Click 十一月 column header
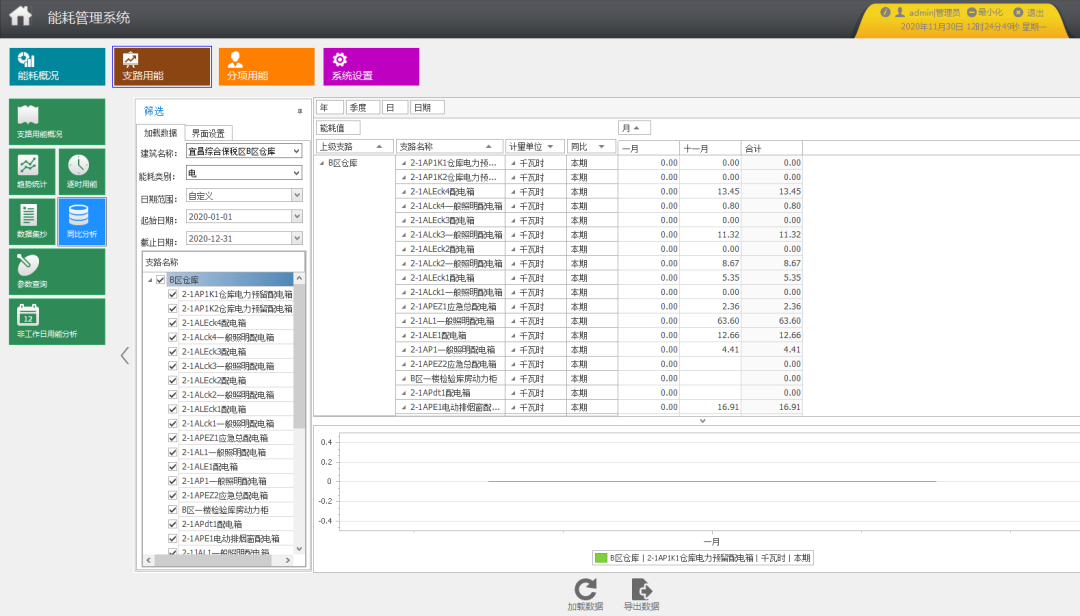This screenshot has height=616, width=1080. 710,148
